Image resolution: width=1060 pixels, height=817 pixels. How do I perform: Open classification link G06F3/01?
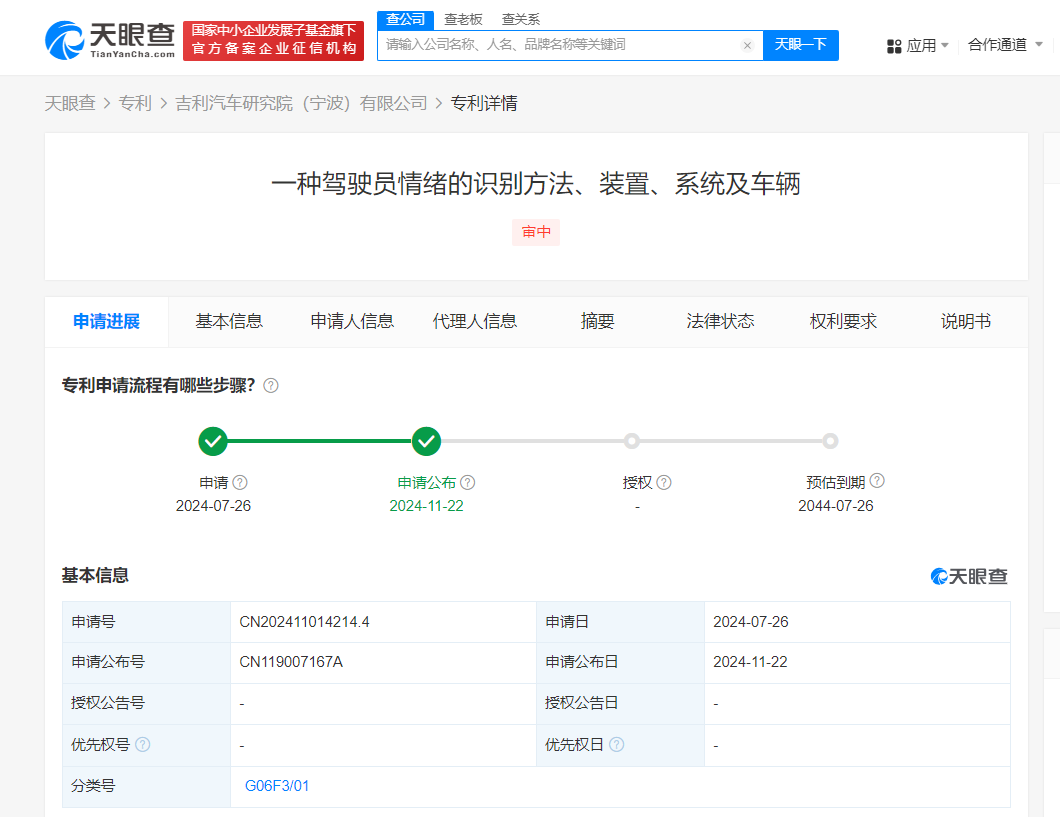[x=277, y=786]
